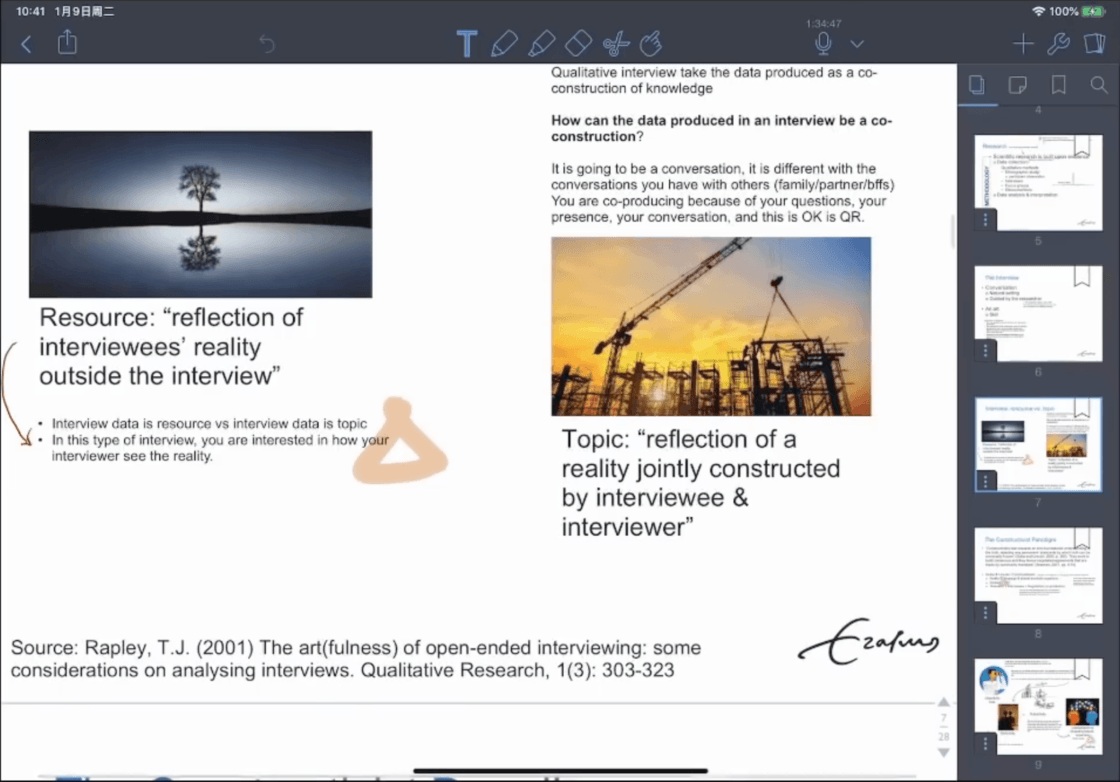This screenshot has height=782, width=1120.
Task: Select the Scissors cut tool
Action: [x=615, y=44]
